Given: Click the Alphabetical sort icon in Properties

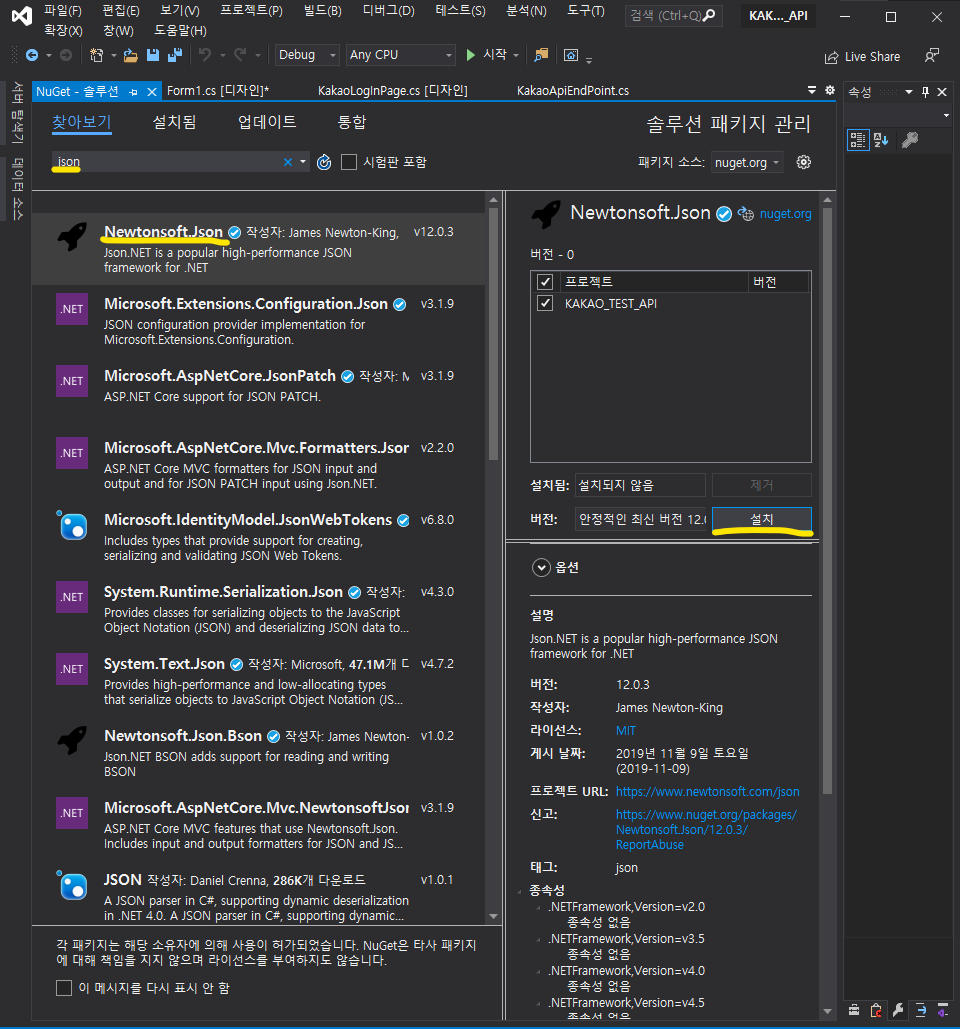Looking at the screenshot, I should 881,140.
